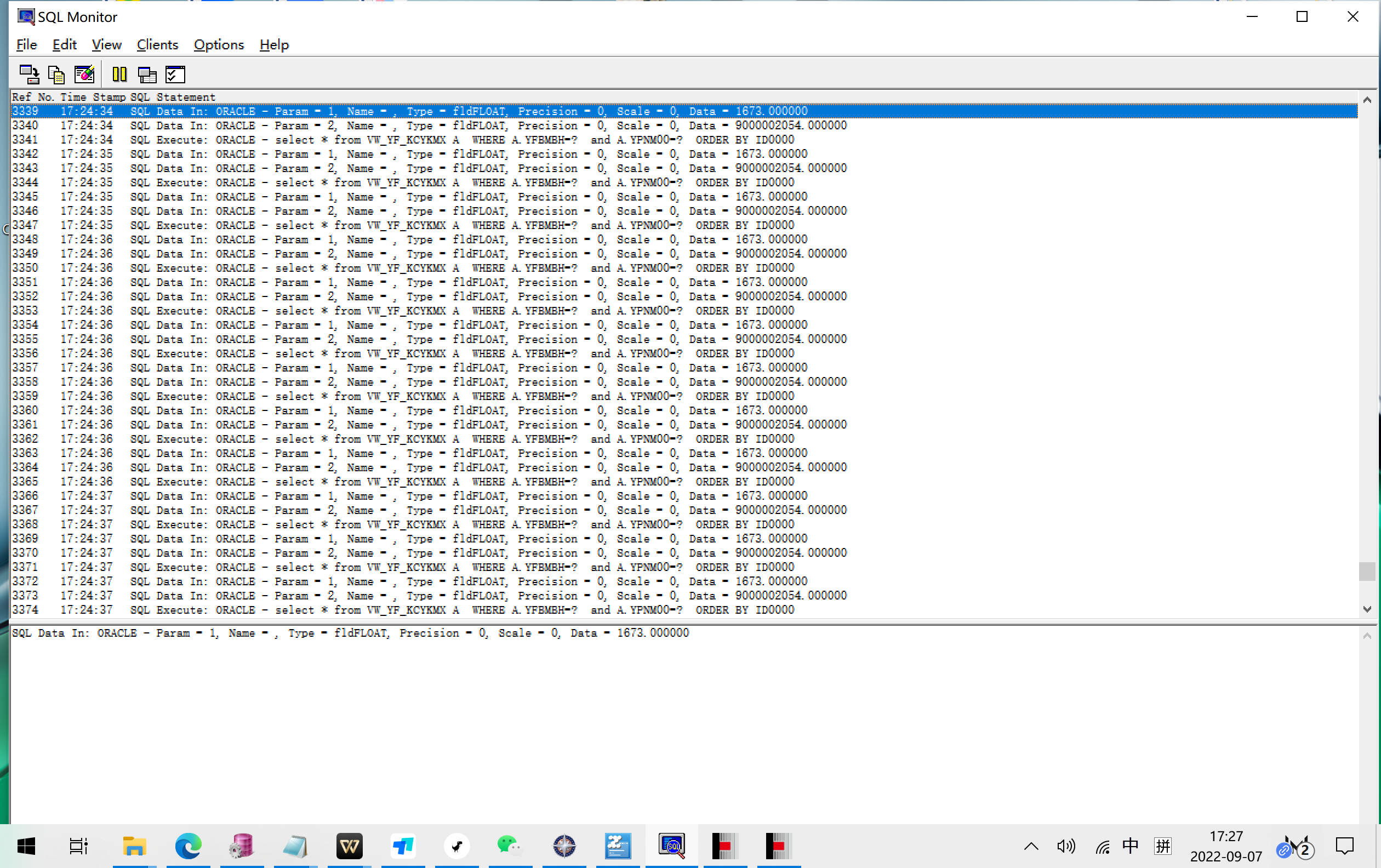Open the View menu
The height and width of the screenshot is (868, 1381).
[106, 45]
